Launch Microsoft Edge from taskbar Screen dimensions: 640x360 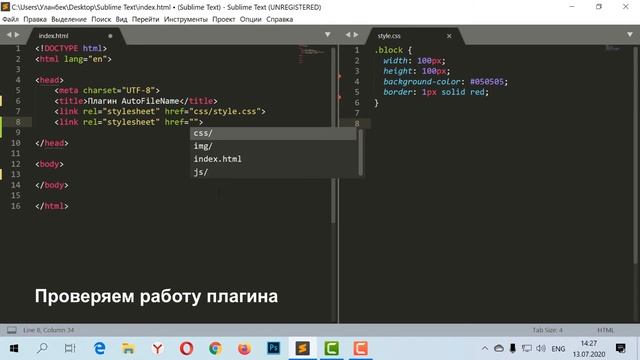pyautogui.click(x=99, y=348)
